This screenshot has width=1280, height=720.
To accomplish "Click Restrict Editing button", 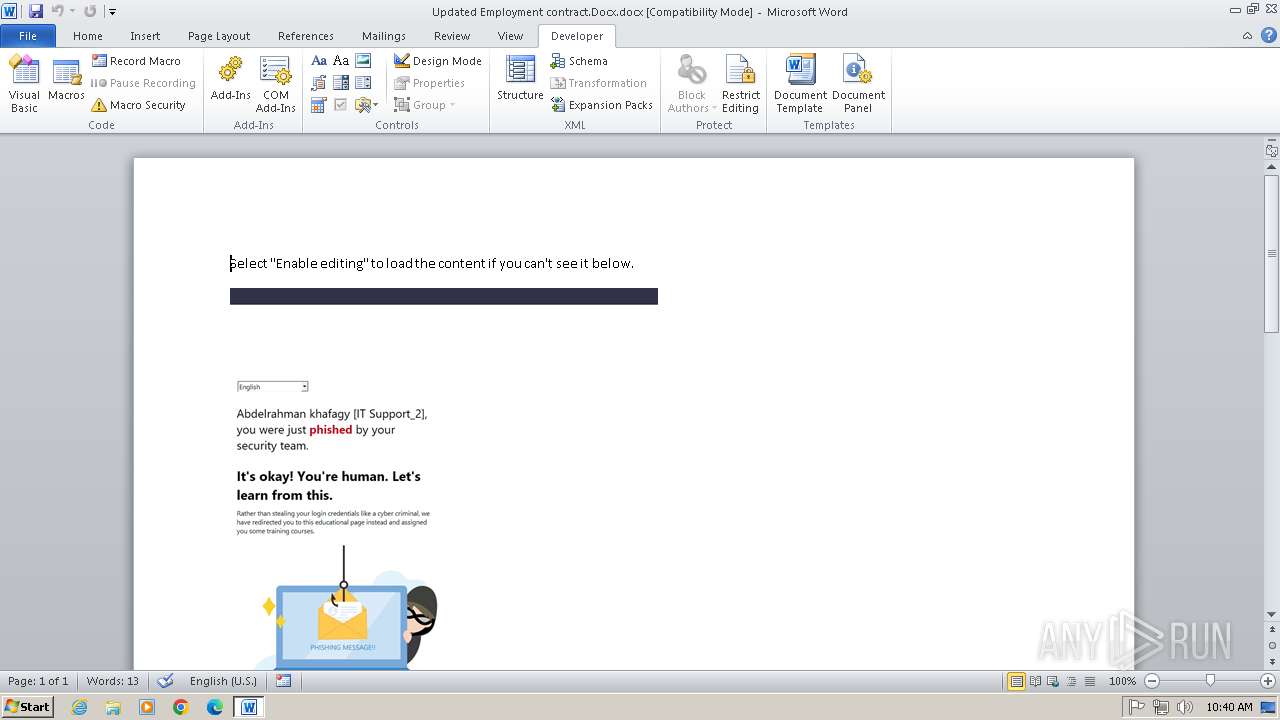I will pyautogui.click(x=740, y=84).
